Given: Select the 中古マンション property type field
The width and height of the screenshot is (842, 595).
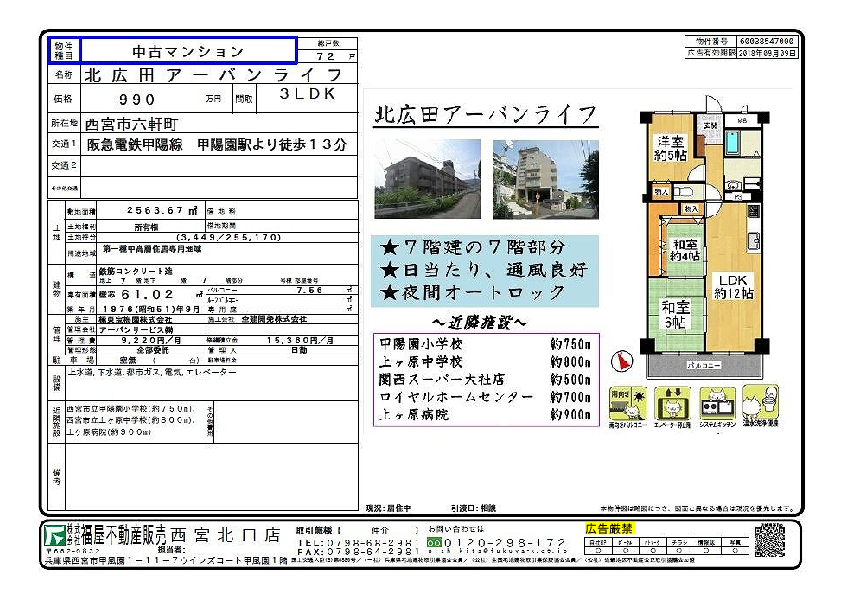Looking at the screenshot, I should point(188,51).
